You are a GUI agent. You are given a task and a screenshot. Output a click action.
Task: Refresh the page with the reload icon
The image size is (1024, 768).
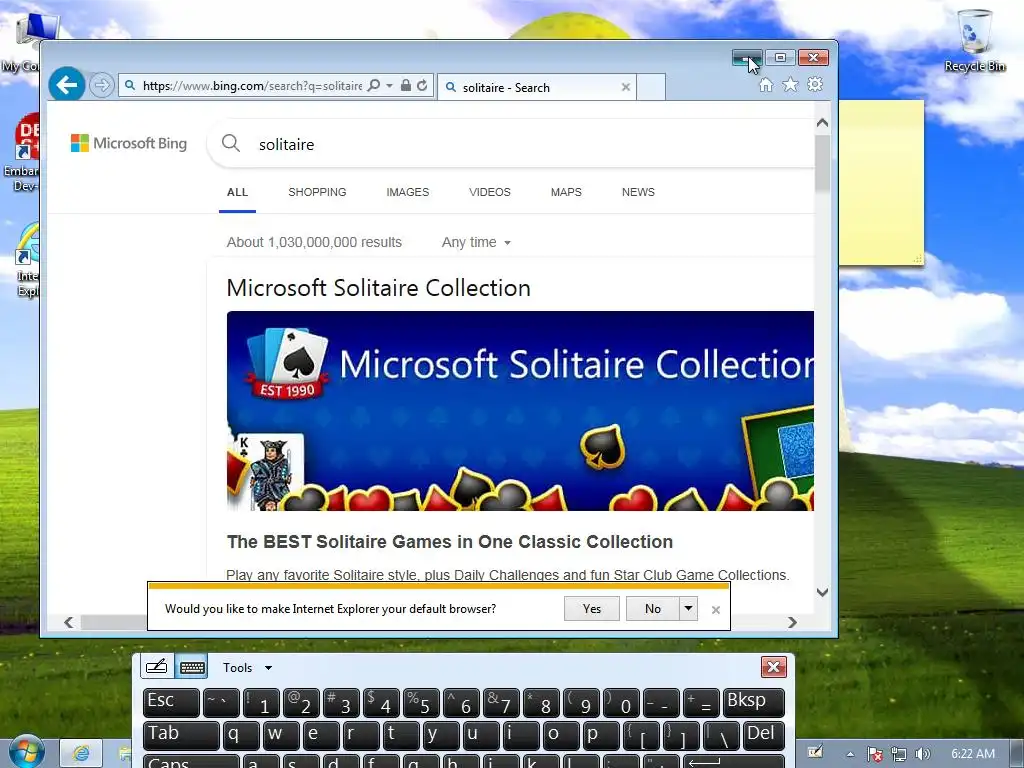click(423, 86)
